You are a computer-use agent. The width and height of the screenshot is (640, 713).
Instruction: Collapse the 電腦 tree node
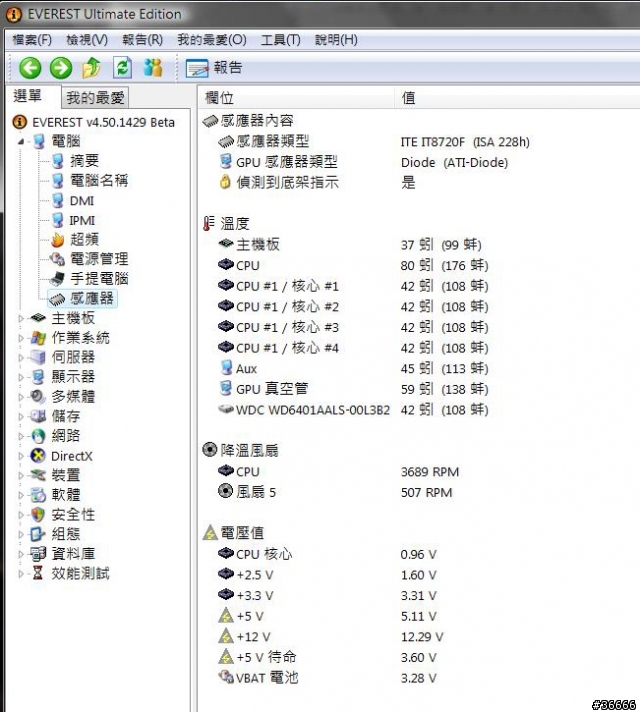tap(21, 142)
